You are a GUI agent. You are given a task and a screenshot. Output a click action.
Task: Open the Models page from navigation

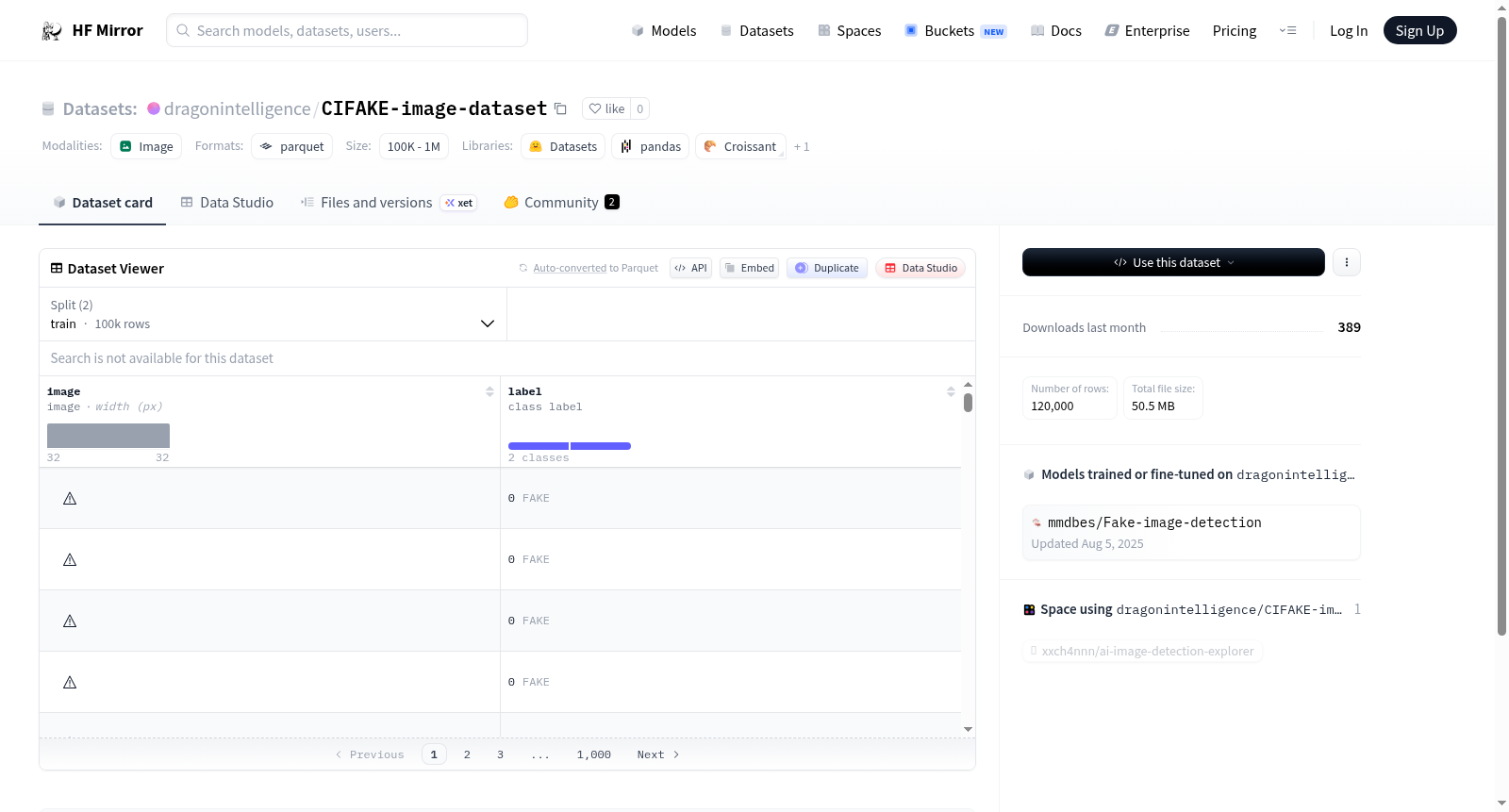(x=664, y=31)
